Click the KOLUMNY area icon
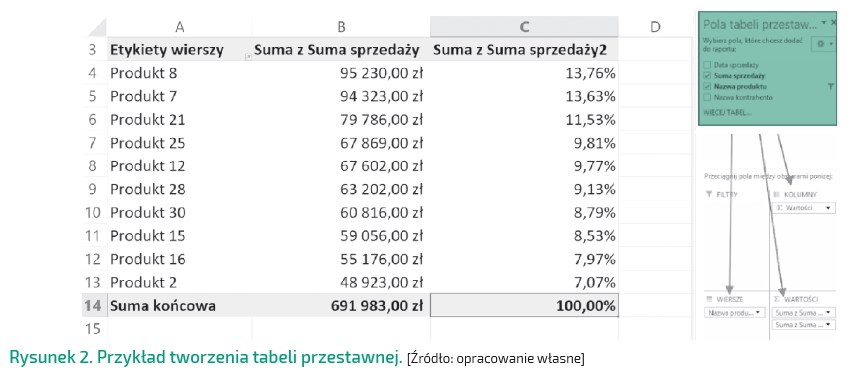Image resolution: width=863 pixels, height=371 pixels. tap(777, 194)
